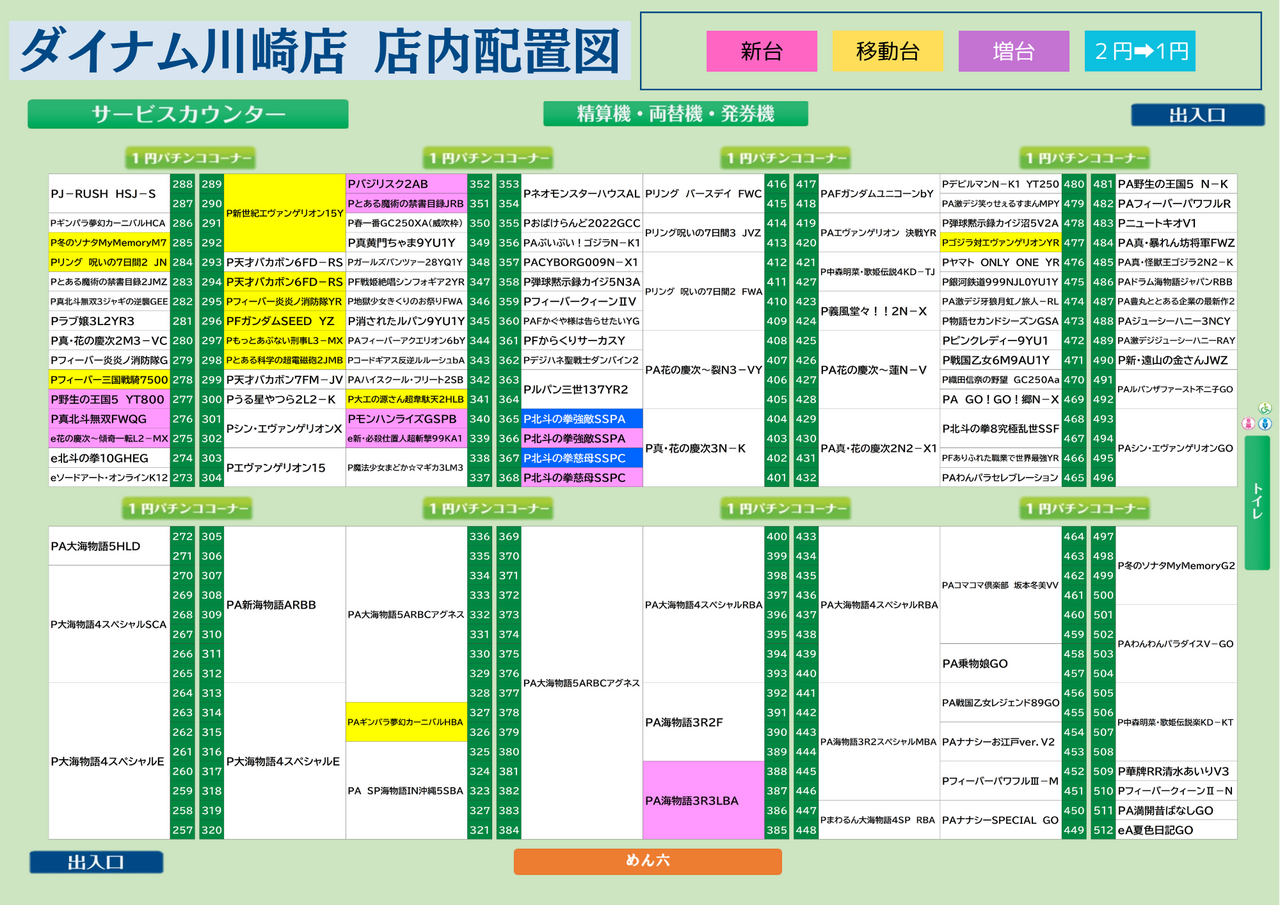Click the pink women's restroom icon
The height and width of the screenshot is (905, 1280).
pyautogui.click(x=1248, y=424)
